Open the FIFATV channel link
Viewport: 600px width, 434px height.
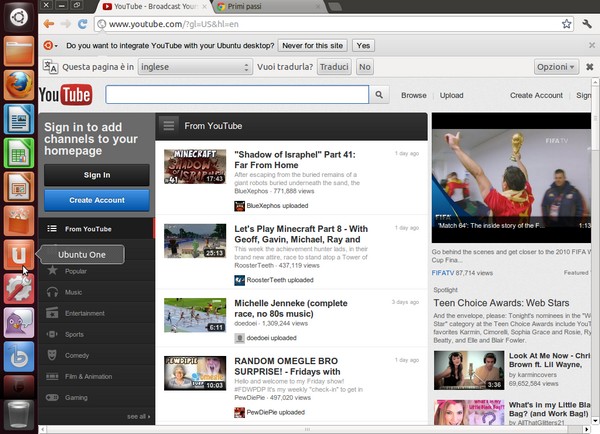pyautogui.click(x=443, y=273)
